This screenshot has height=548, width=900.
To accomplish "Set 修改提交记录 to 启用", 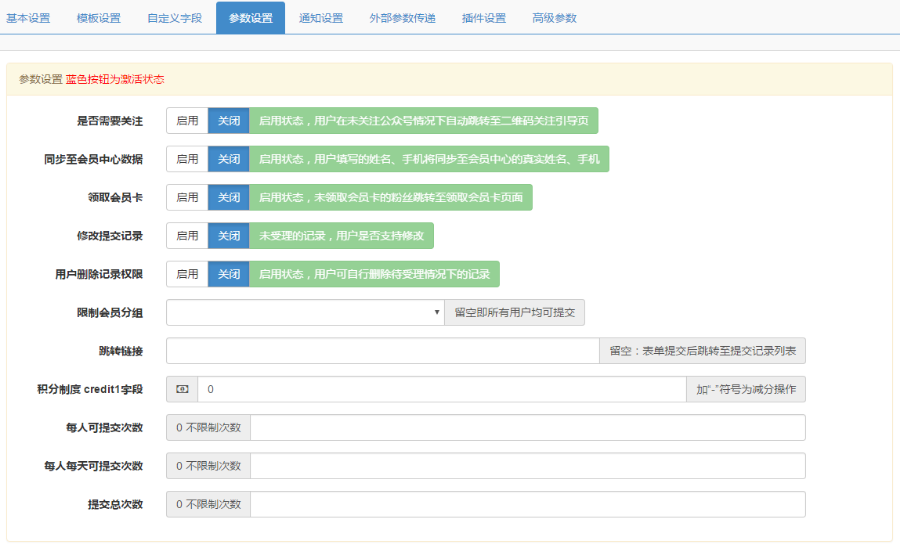I will click(x=187, y=235).
